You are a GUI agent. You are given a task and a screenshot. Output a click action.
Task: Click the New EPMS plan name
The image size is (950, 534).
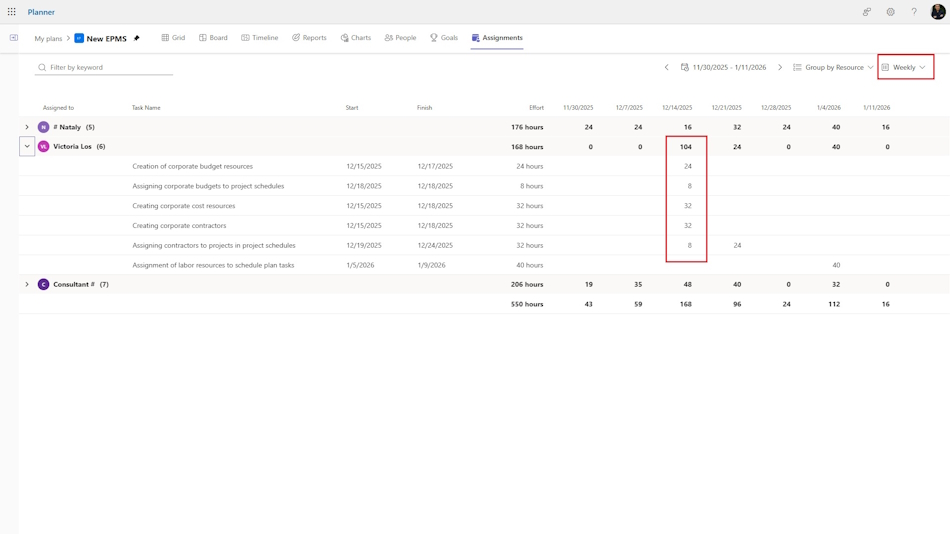click(x=107, y=38)
